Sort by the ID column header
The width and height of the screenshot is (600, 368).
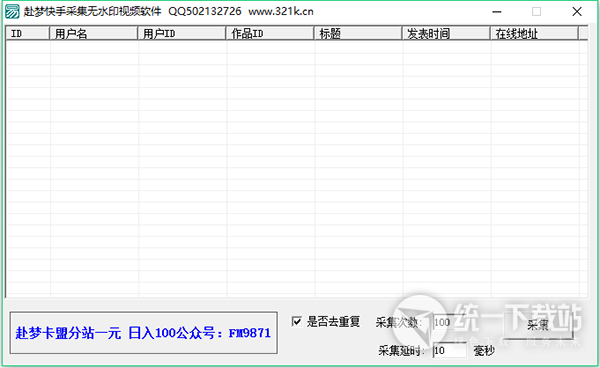pos(28,34)
